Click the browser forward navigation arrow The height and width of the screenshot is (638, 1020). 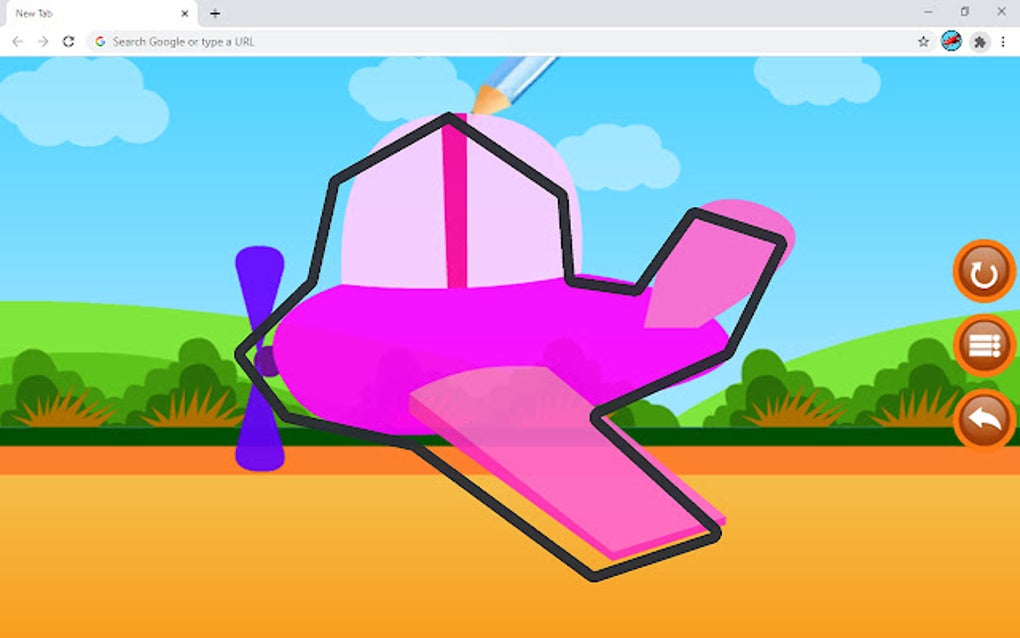click(x=41, y=41)
